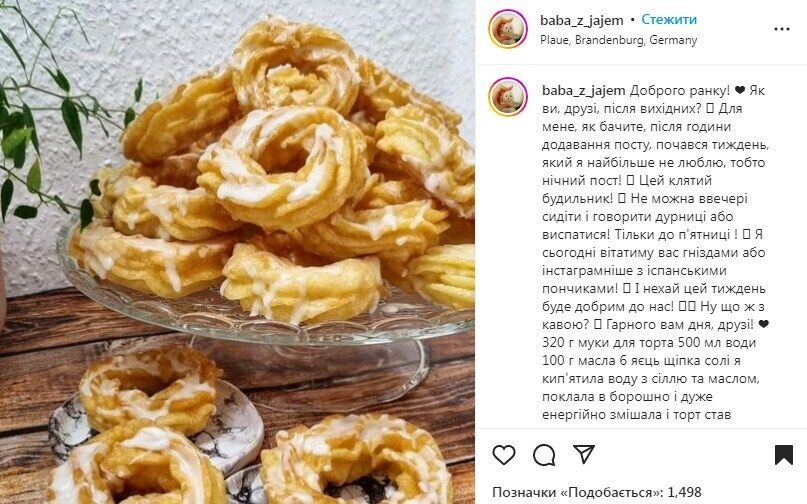The image size is (807, 504).
Task: Click the black heart emoji after Доброго ранку
Action: (x=740, y=91)
